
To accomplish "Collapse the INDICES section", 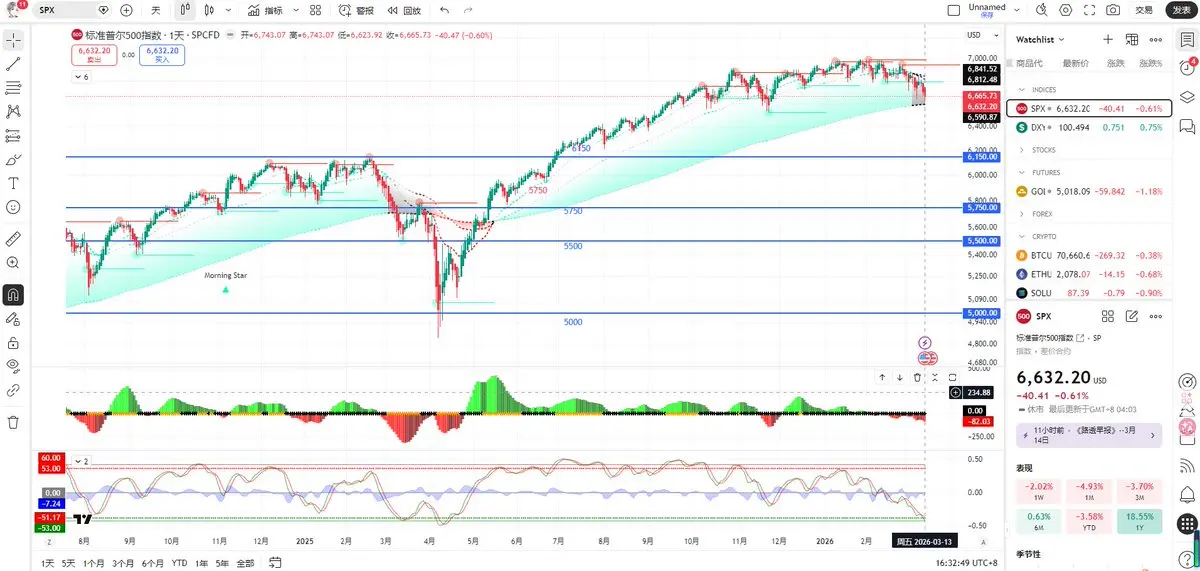I will point(1021,90).
